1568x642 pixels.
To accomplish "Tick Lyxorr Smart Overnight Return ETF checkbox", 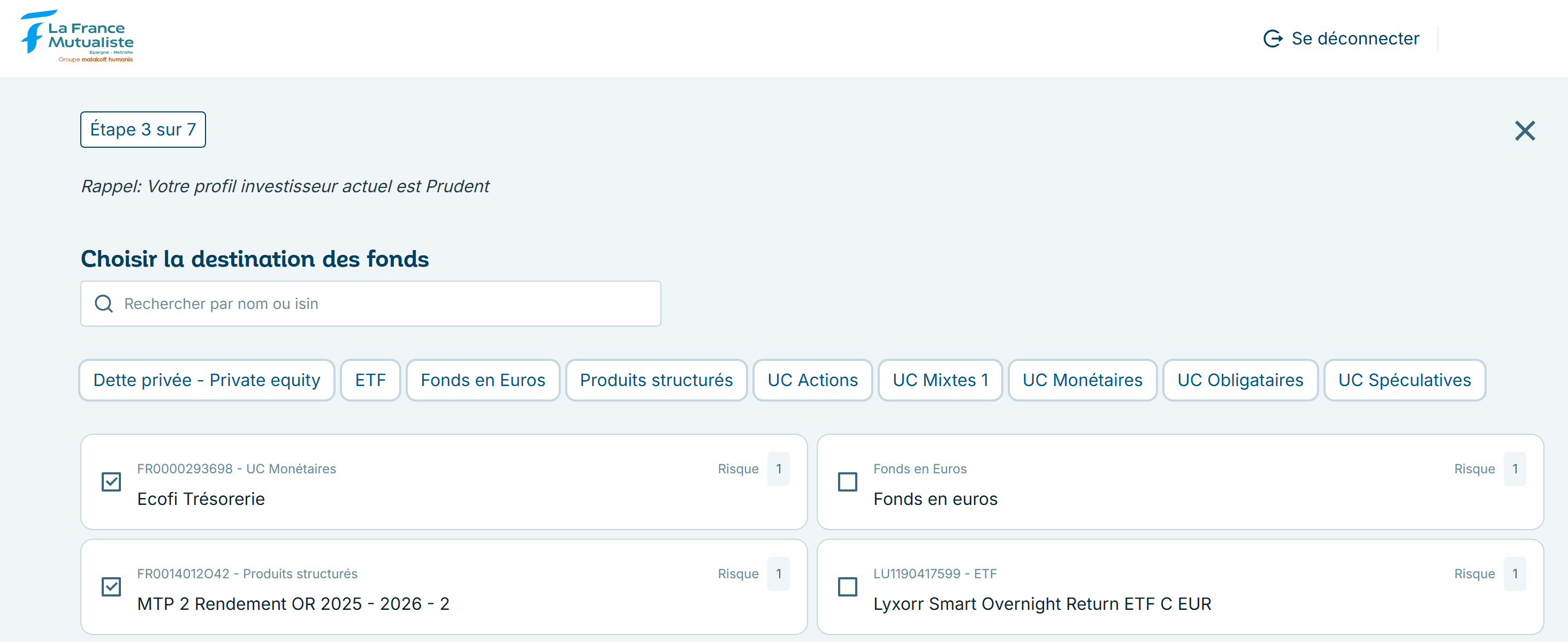I will pyautogui.click(x=847, y=586).
